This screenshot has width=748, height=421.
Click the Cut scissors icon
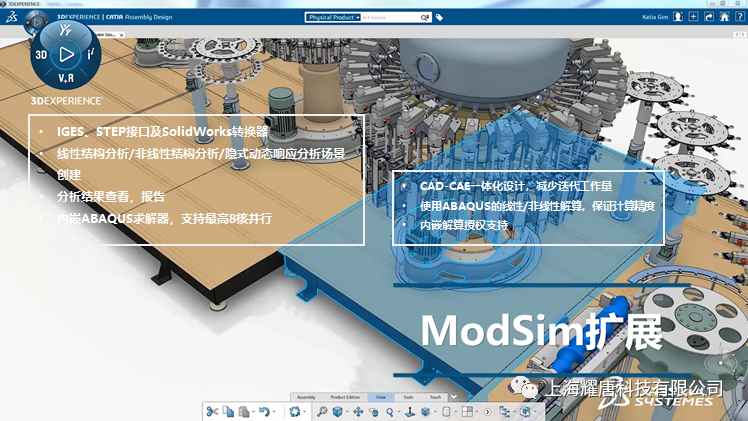click(x=212, y=411)
